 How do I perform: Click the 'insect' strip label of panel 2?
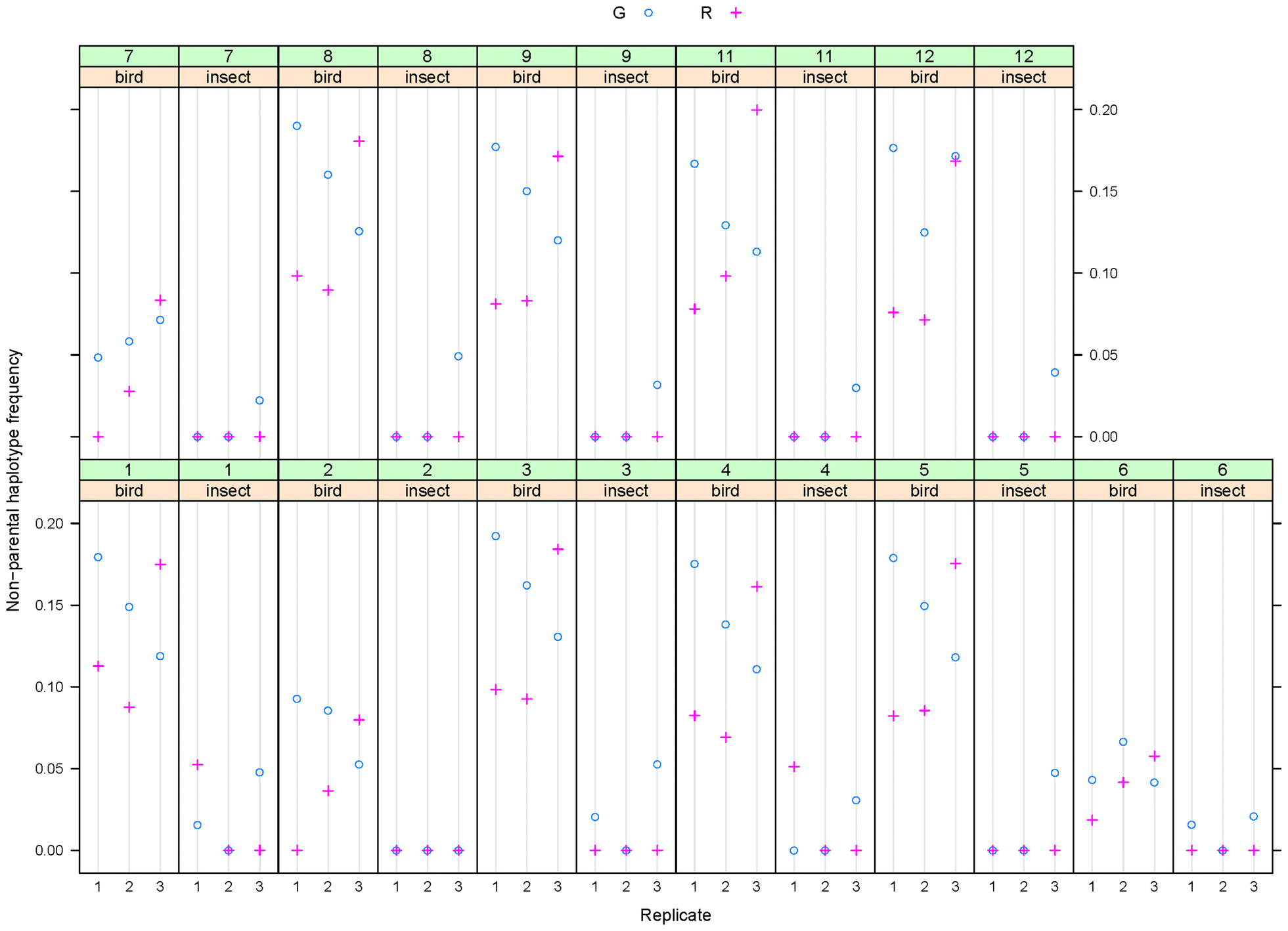point(428,490)
